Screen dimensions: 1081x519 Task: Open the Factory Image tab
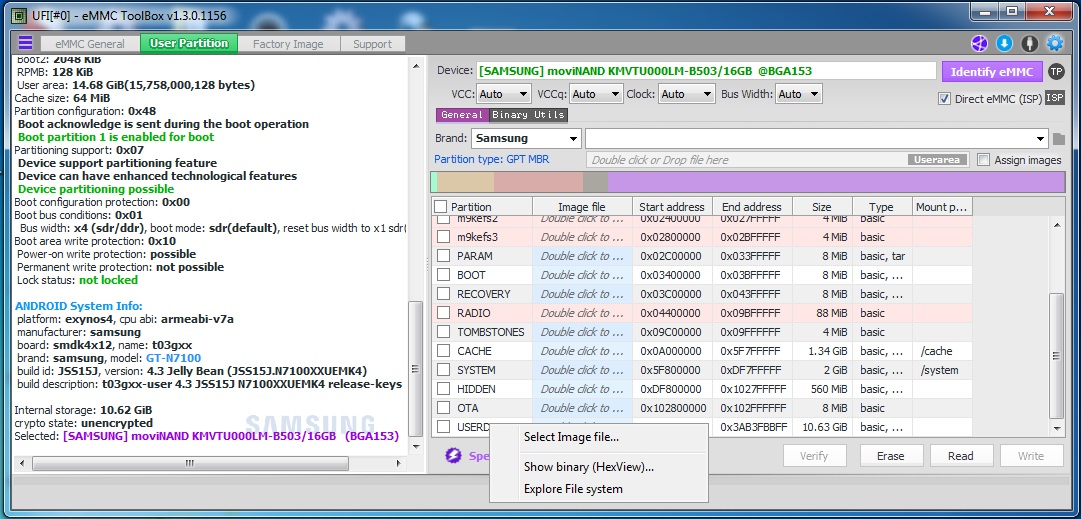[x=288, y=43]
